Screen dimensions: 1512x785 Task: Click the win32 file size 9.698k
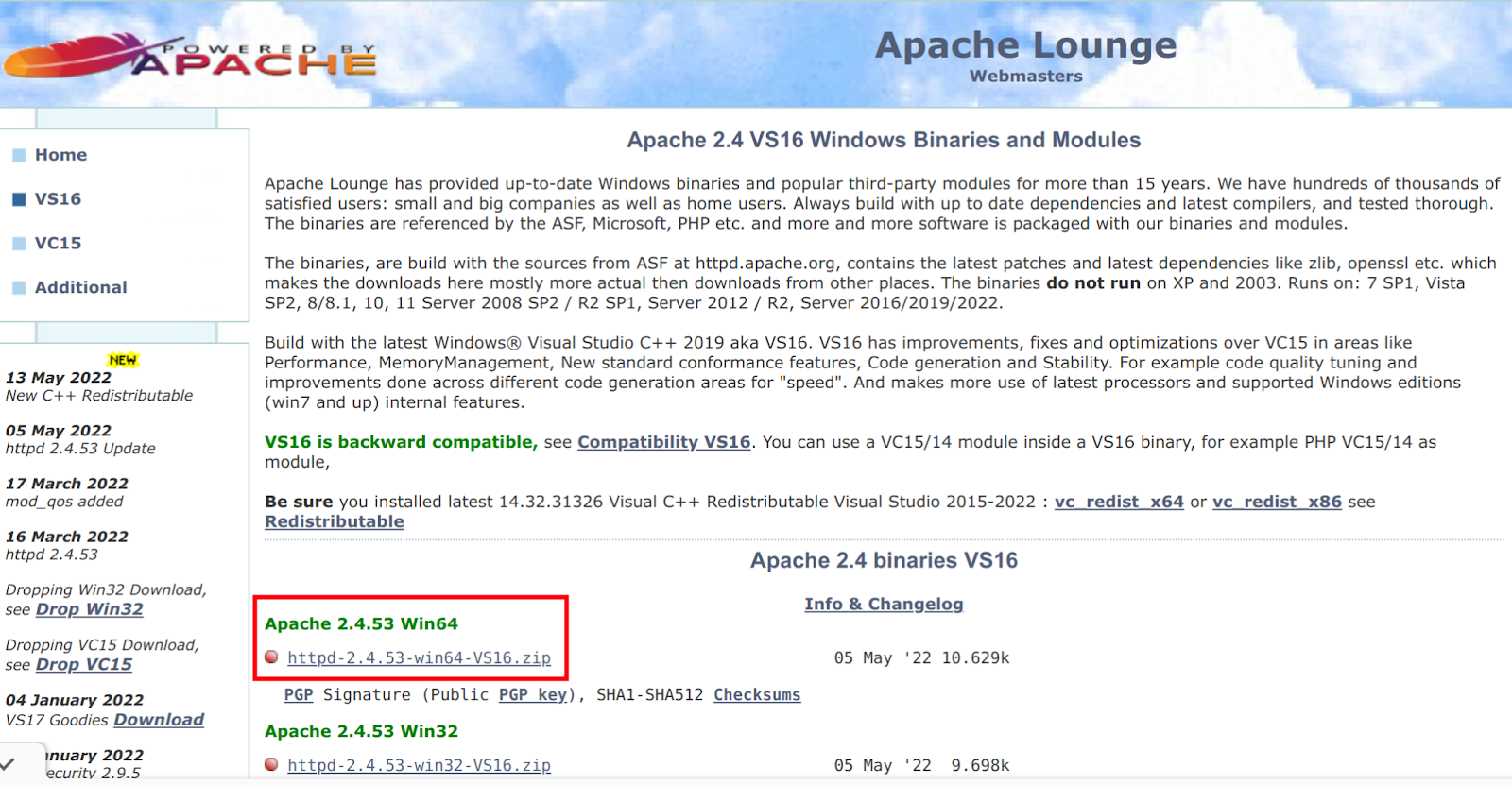click(980, 765)
